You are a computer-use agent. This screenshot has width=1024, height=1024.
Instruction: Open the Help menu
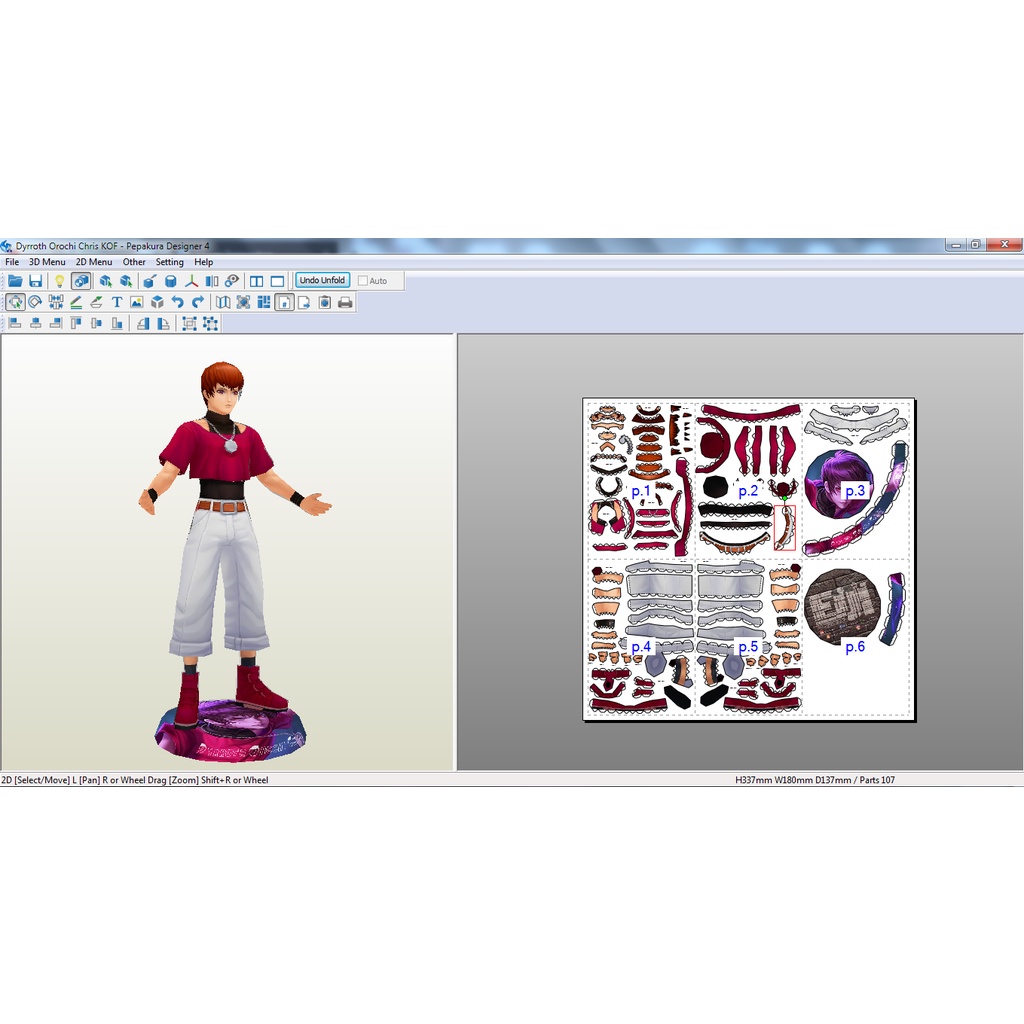203,262
